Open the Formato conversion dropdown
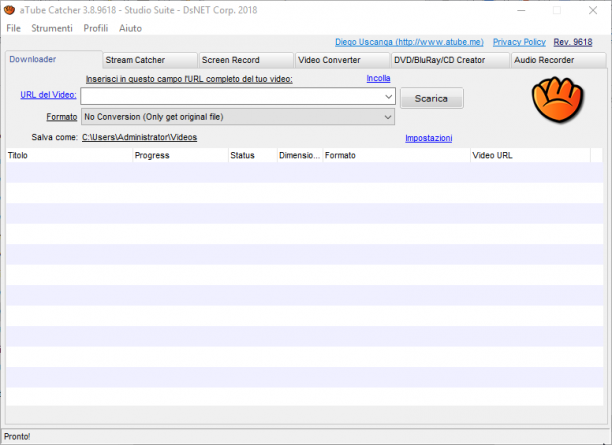 click(x=238, y=117)
